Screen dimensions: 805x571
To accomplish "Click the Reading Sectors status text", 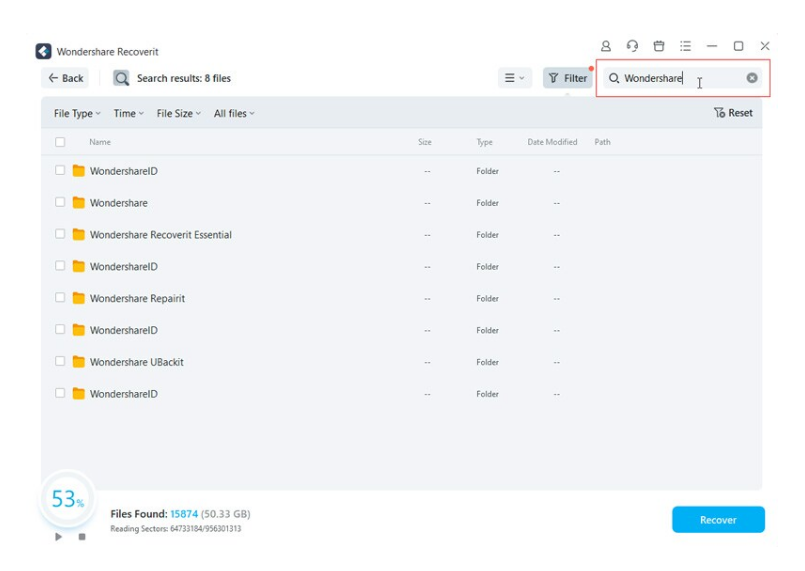I will (x=176, y=528).
